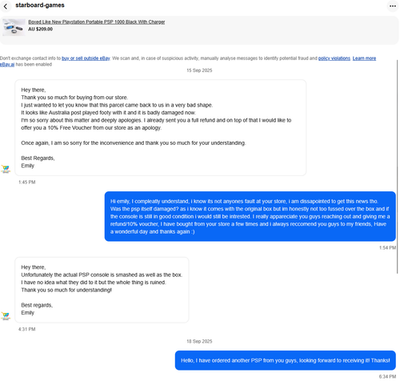
Task: Click the AU $209.00 price text
Action: click(x=40, y=29)
